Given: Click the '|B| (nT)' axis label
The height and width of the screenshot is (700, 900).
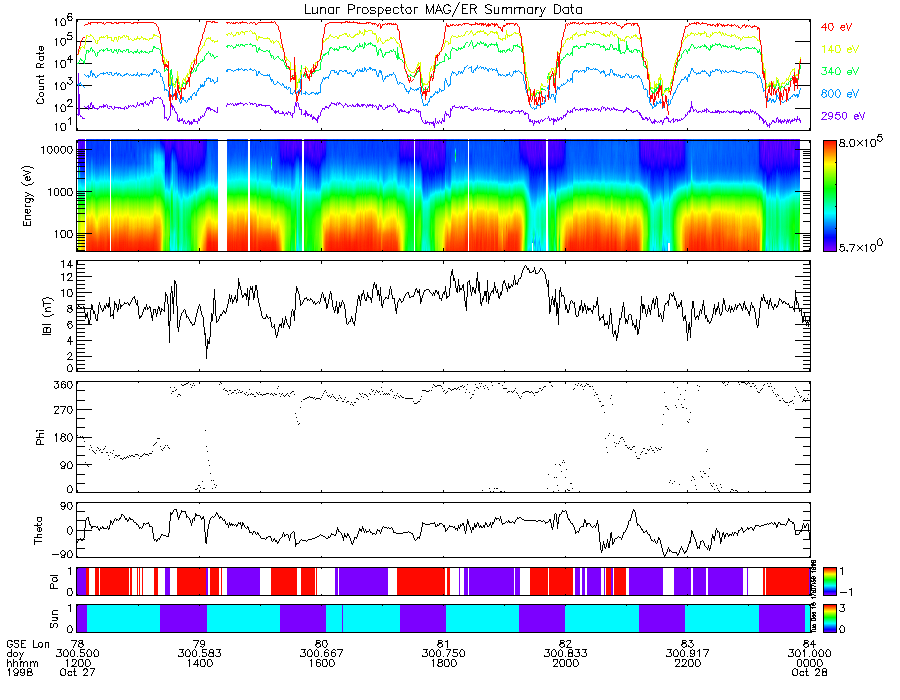Looking at the screenshot, I should click(x=47, y=316).
